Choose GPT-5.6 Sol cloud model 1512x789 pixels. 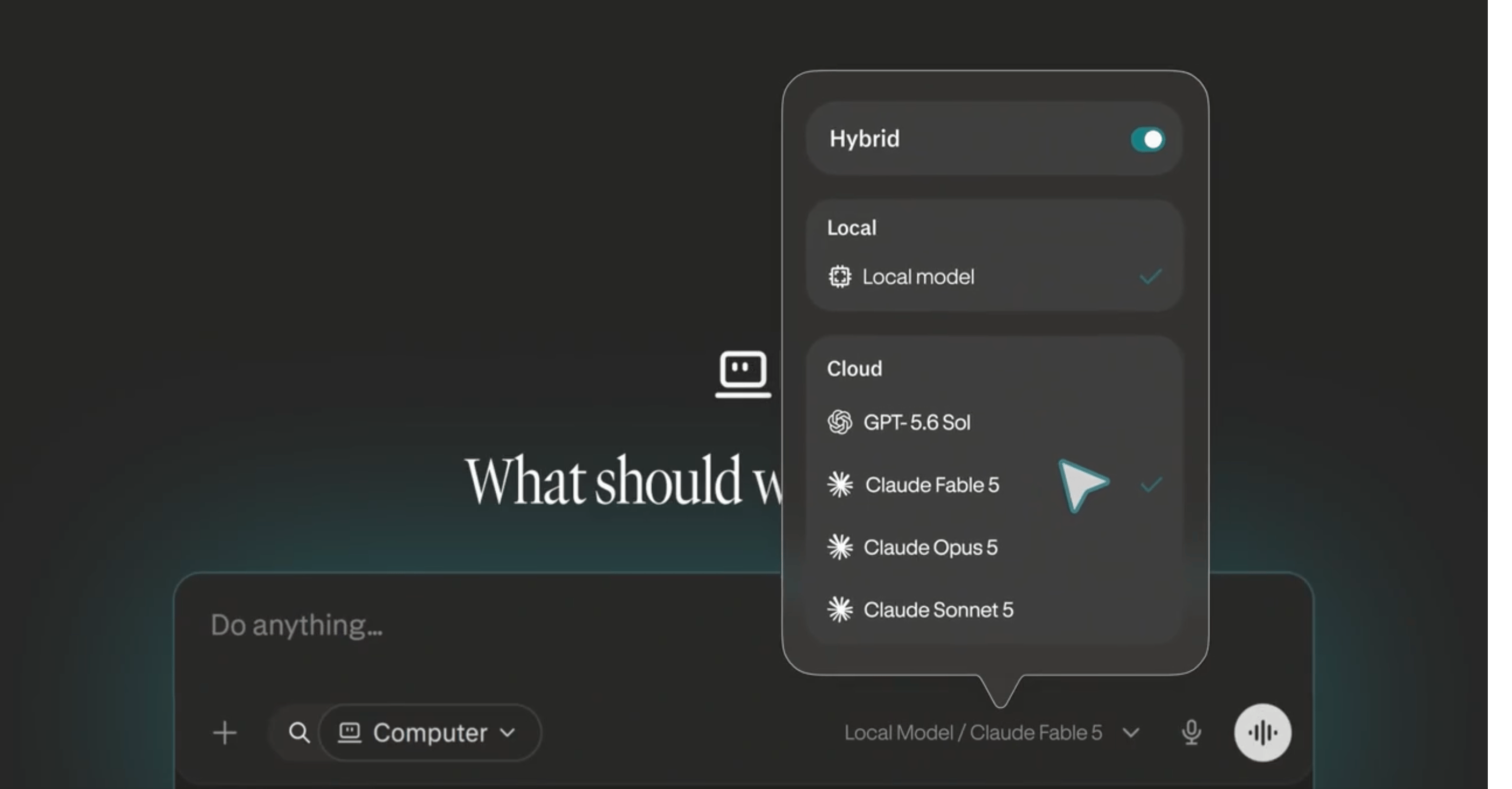pyautogui.click(x=994, y=422)
